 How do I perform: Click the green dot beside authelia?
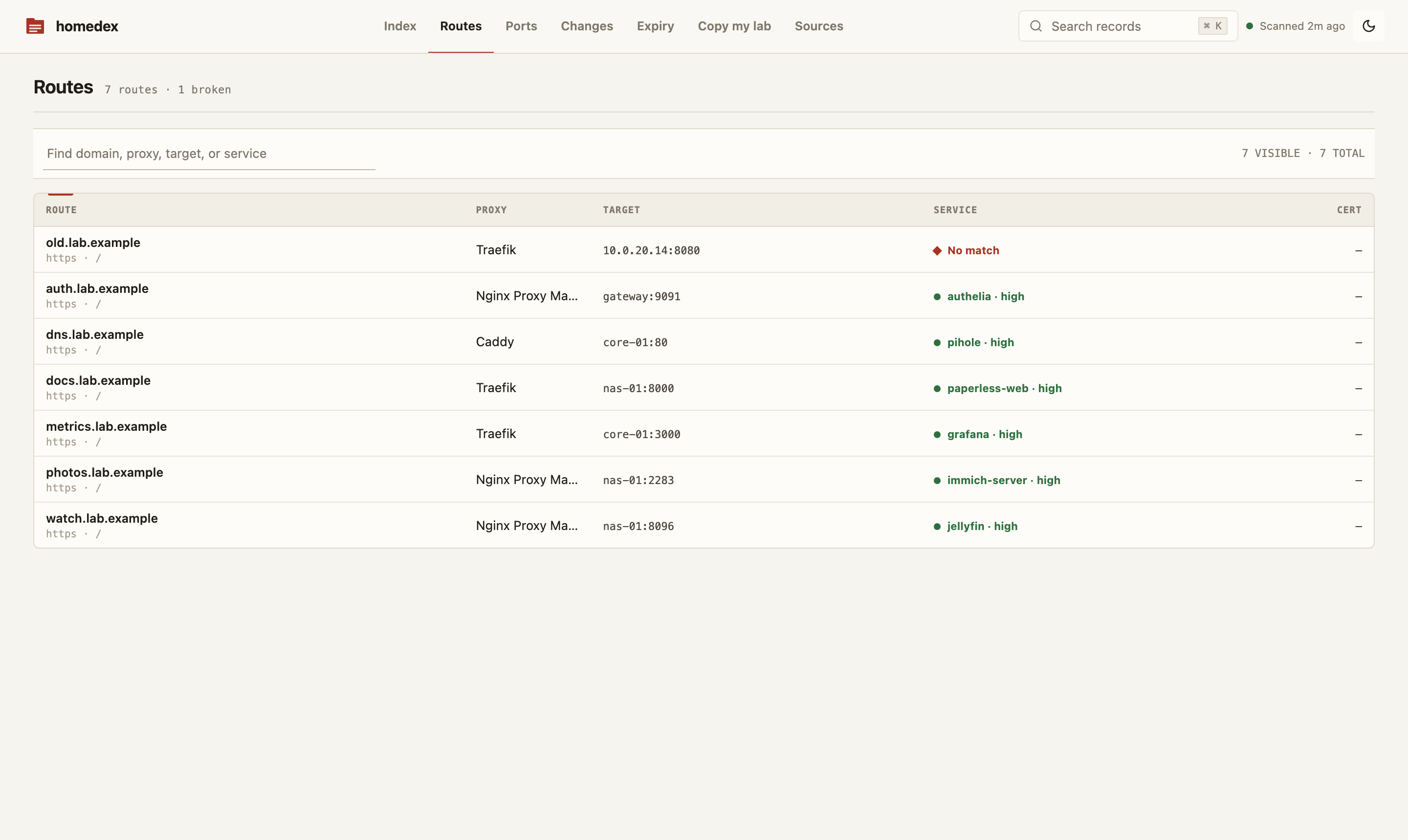pyautogui.click(x=937, y=297)
